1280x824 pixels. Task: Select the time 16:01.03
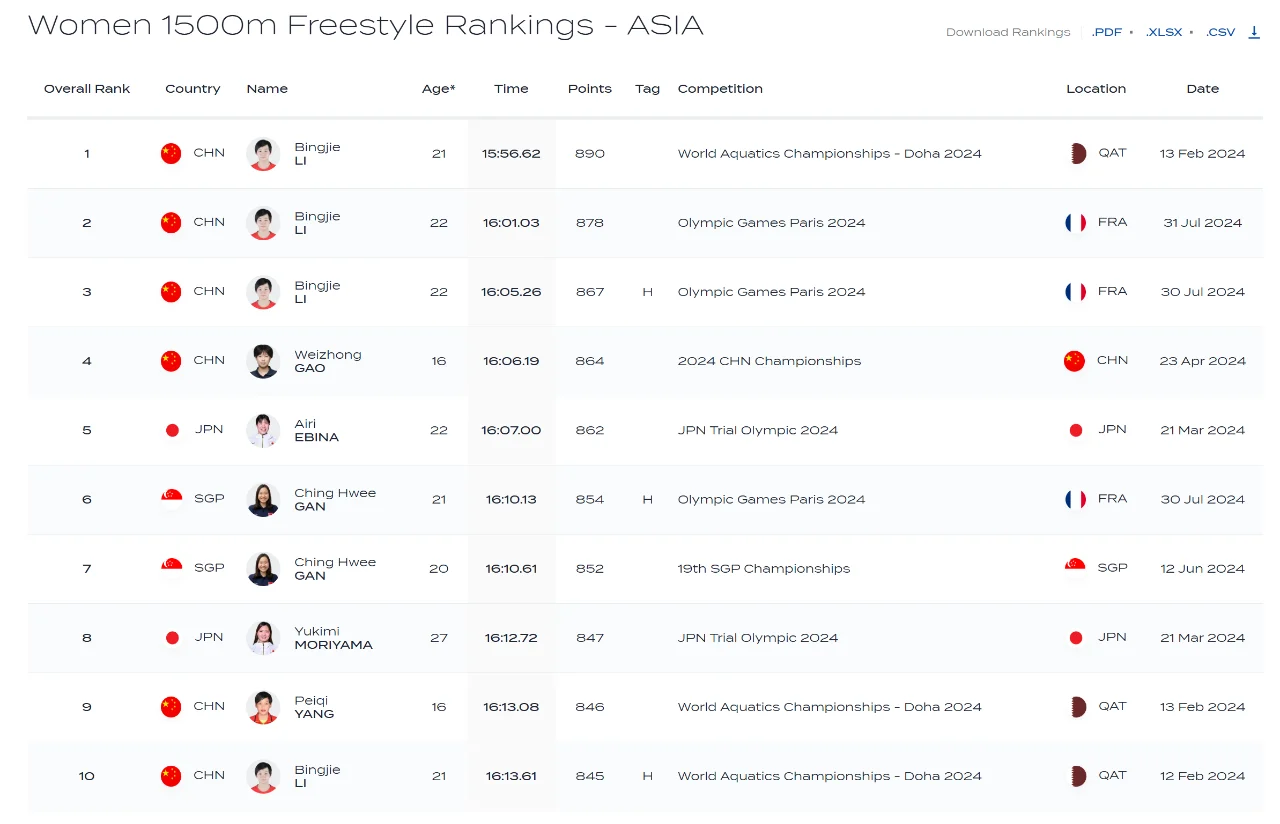point(511,223)
